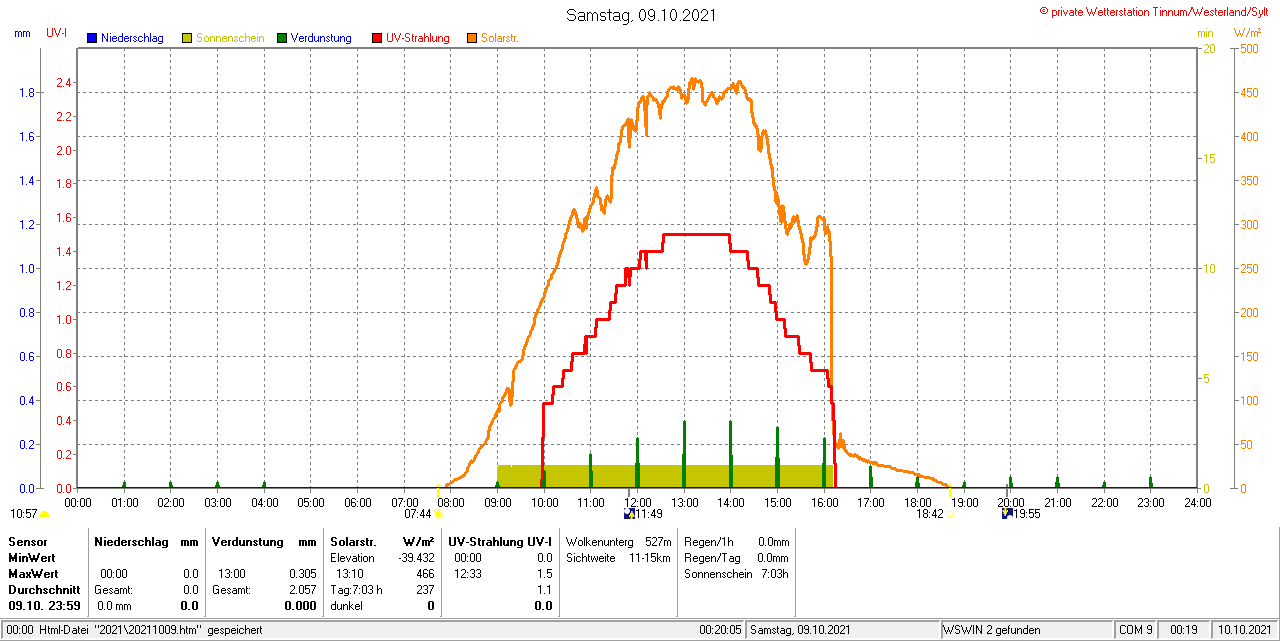The height and width of the screenshot is (641, 1280).
Task: Click the 06:00 time axis label
Action: coord(357,502)
